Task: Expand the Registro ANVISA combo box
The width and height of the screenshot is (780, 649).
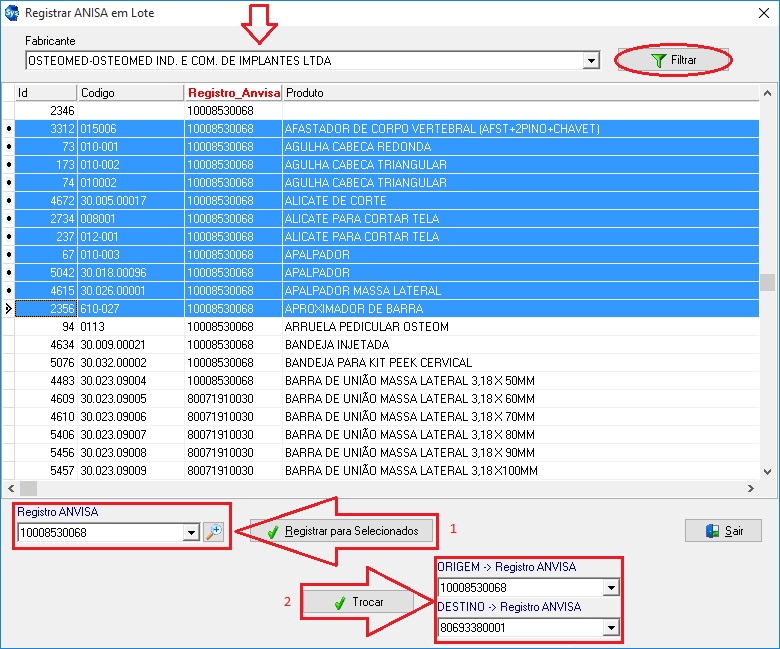Action: [x=191, y=533]
